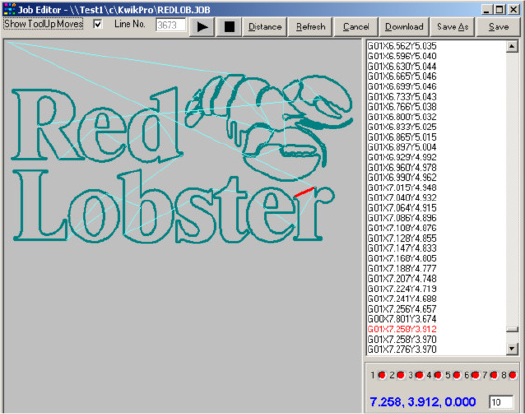Screen dimensions: 525x414
Task: Click the G-code list scroll down arrow
Action: point(512,349)
